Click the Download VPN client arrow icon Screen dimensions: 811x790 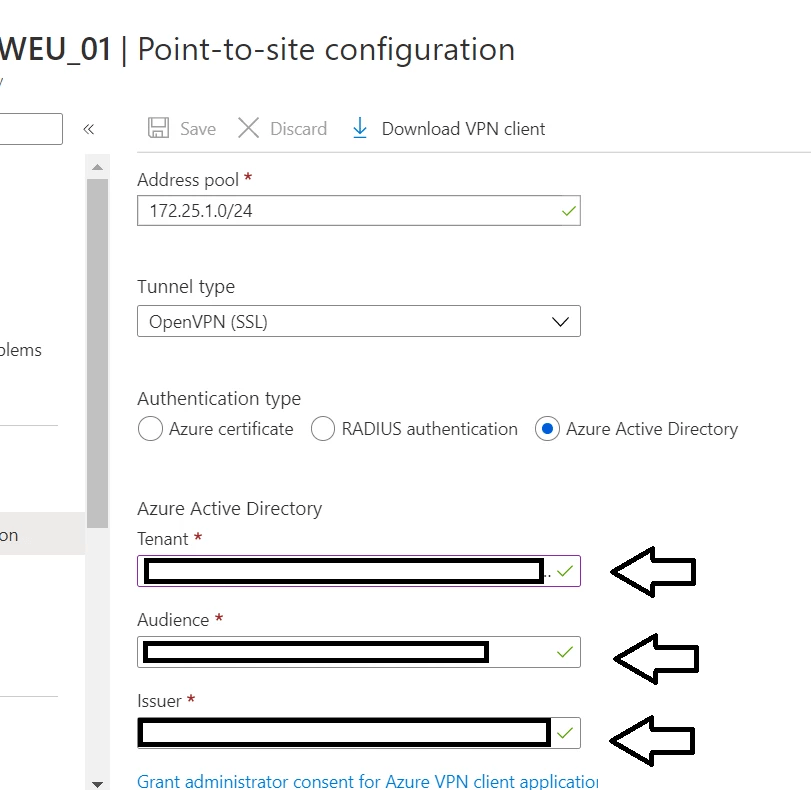[359, 128]
